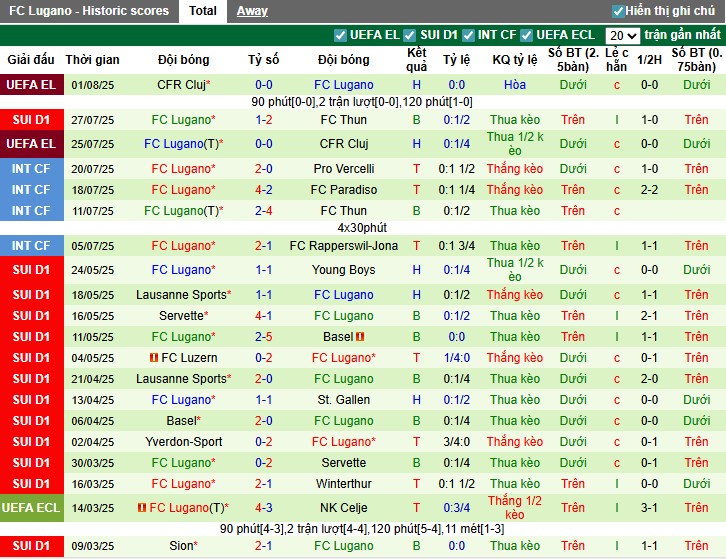The height and width of the screenshot is (559, 726).
Task: Open CFR Cluj team link on 01/08/25
Action: click(x=181, y=85)
